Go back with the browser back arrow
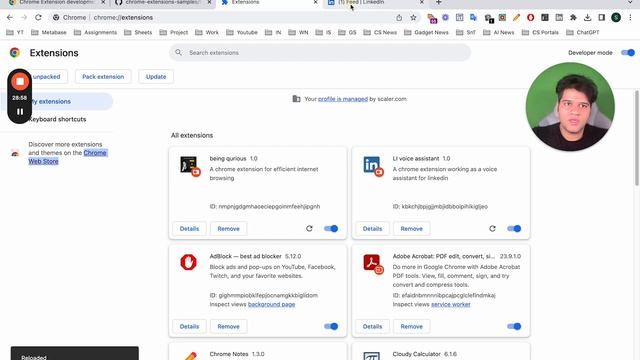The width and height of the screenshot is (640, 360). 10,18
